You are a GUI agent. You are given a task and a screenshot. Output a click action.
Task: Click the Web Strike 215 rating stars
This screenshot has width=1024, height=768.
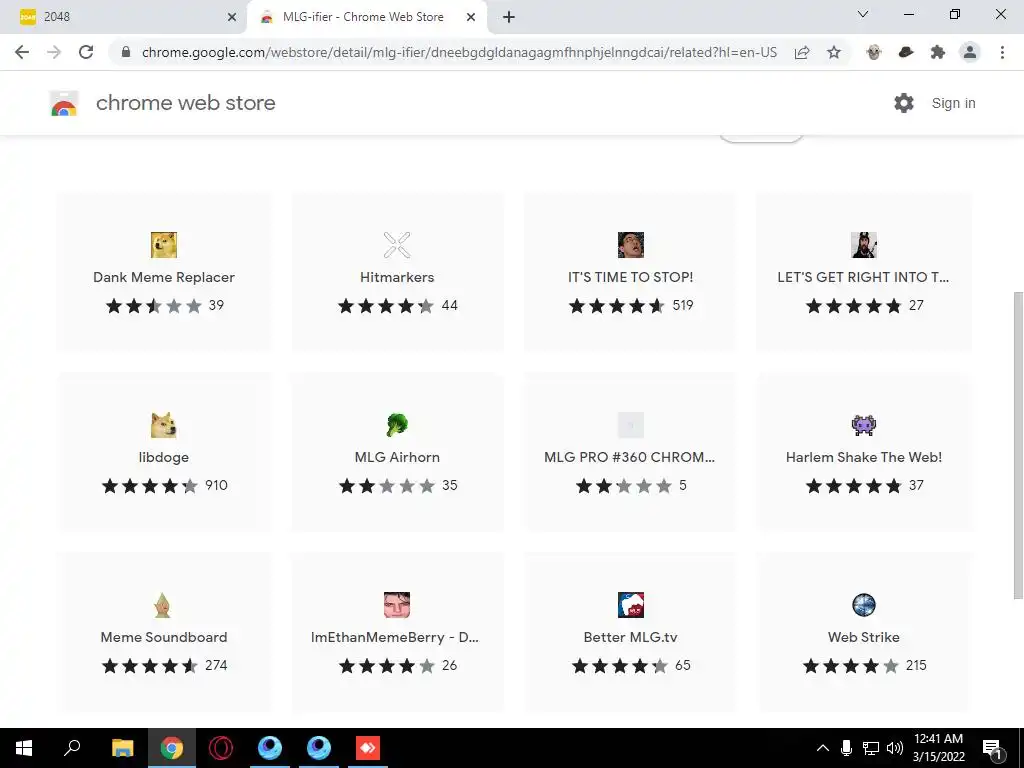tap(850, 665)
